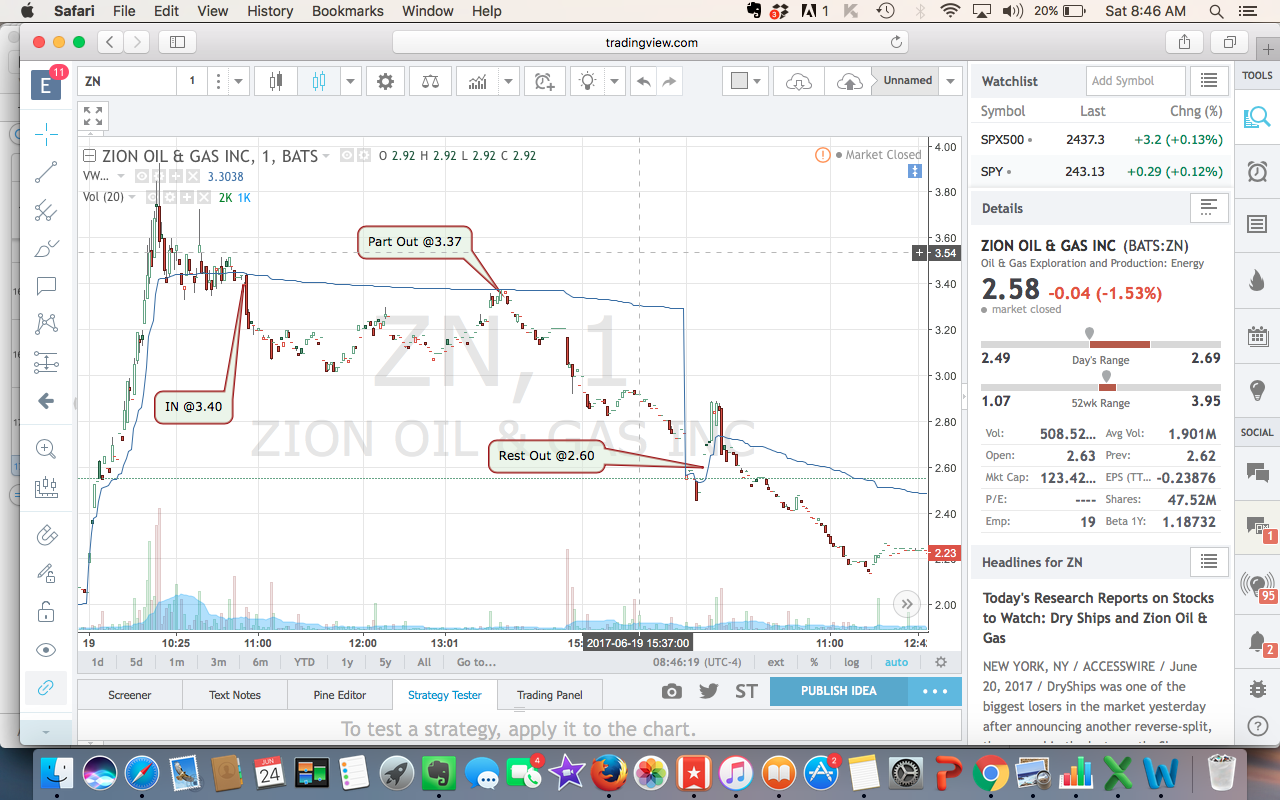The width and height of the screenshot is (1280, 800).
Task: Toggle the sync drawings link icon
Action: pos(46,688)
